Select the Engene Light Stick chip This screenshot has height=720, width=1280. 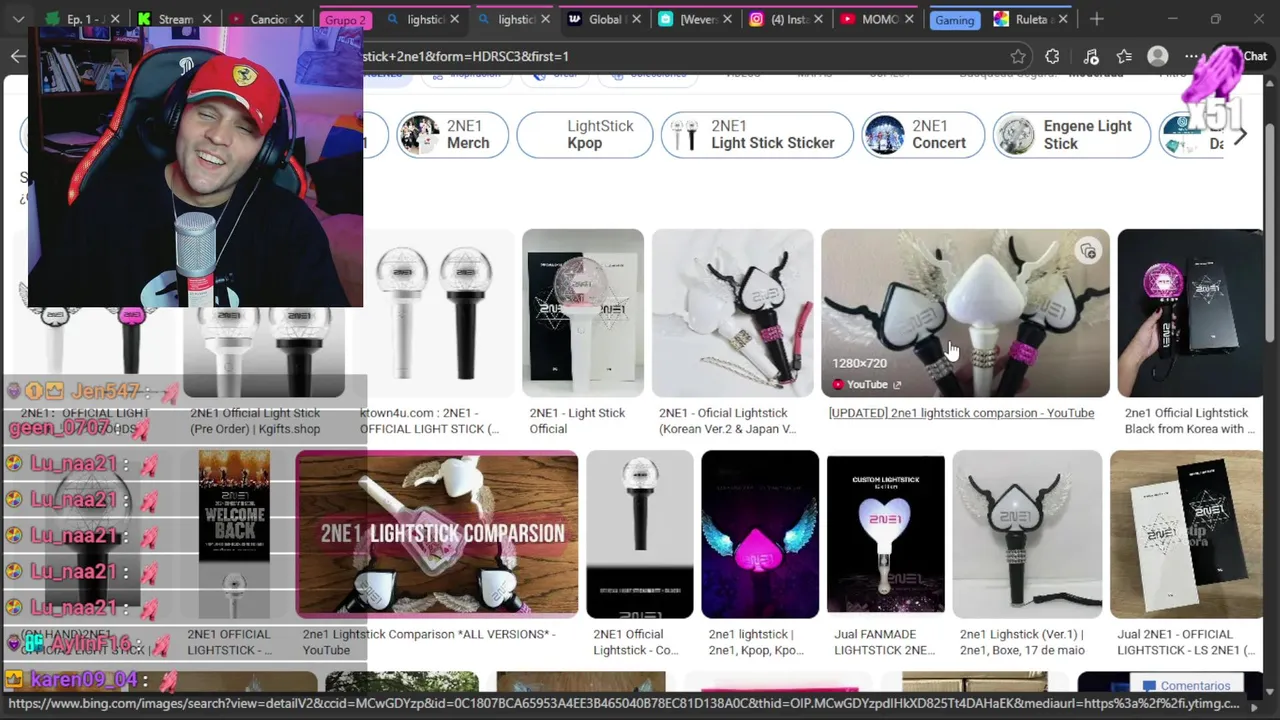point(1071,134)
